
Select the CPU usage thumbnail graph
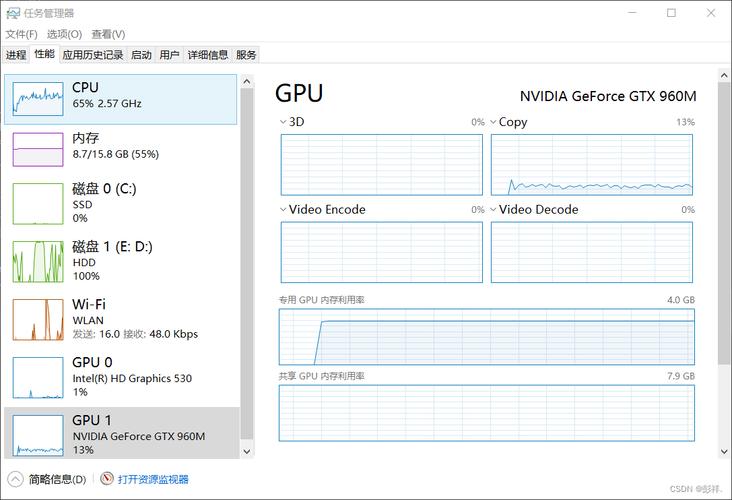click(38, 99)
